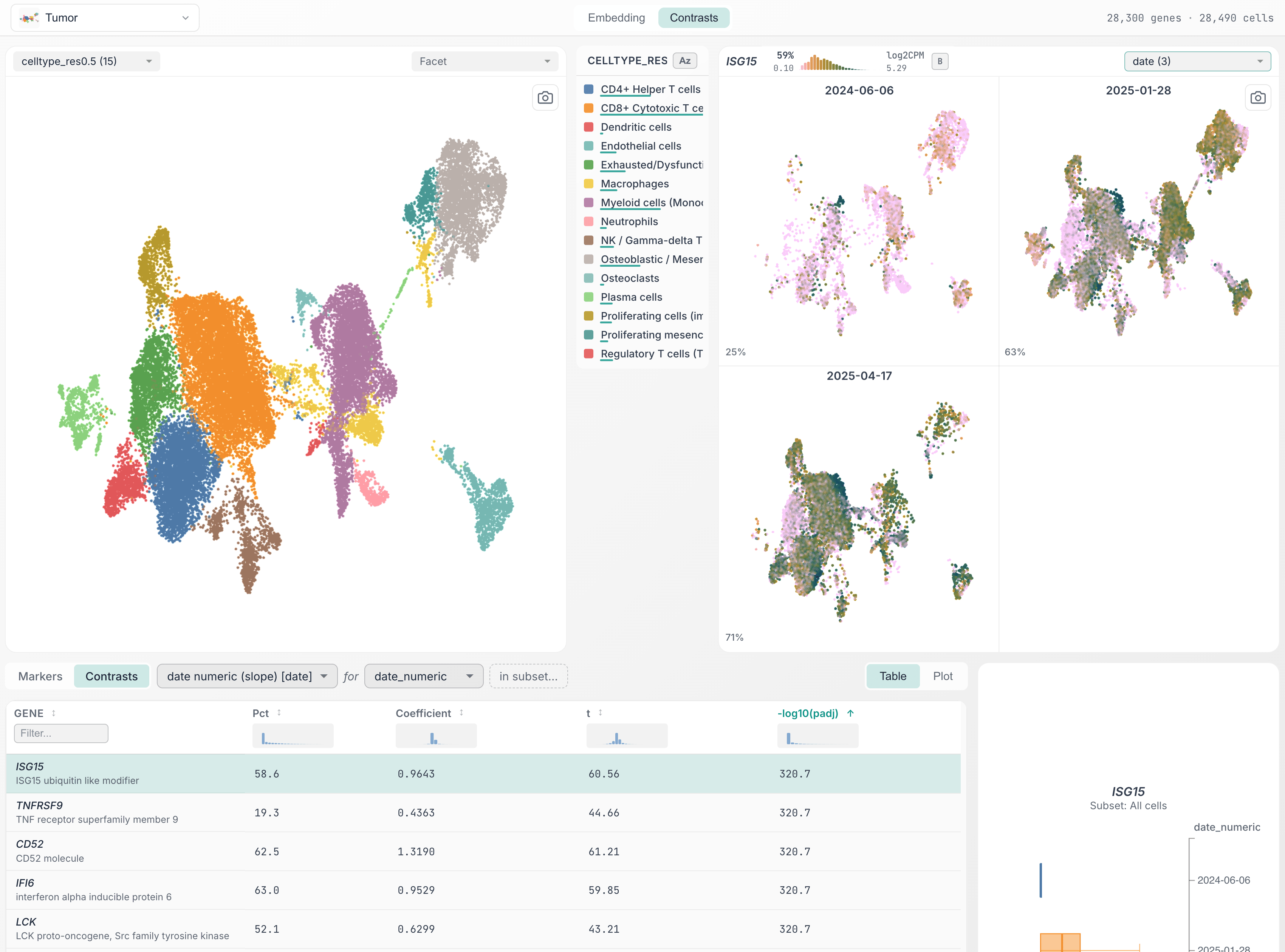Switch the contrasts view from Table to Plot

pyautogui.click(x=943, y=676)
